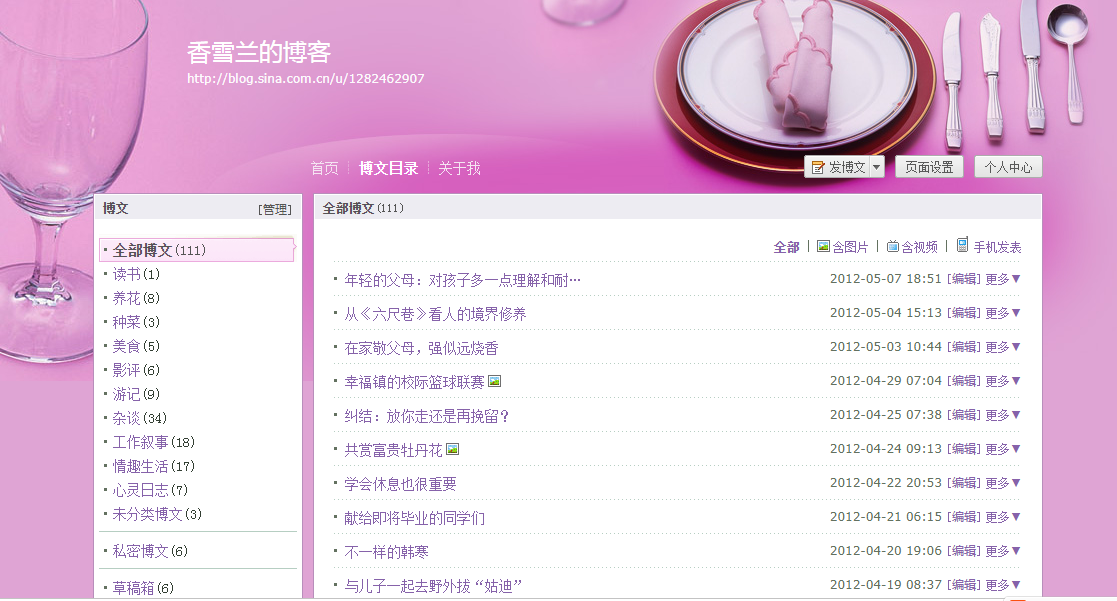1117x601 pixels.
Task: Open post 学会休息也很重要
Action: tap(400, 484)
